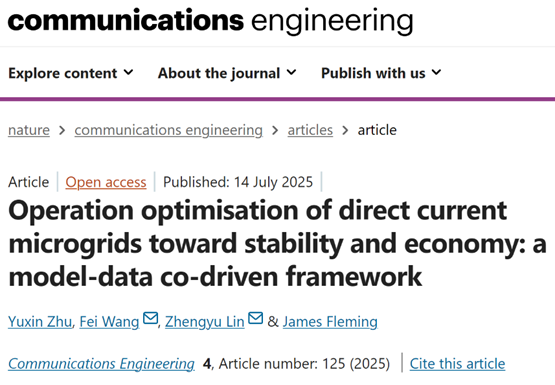The width and height of the screenshot is (555, 385).
Task: Click the breadcrumb arrow before the current article
Action: point(345,131)
